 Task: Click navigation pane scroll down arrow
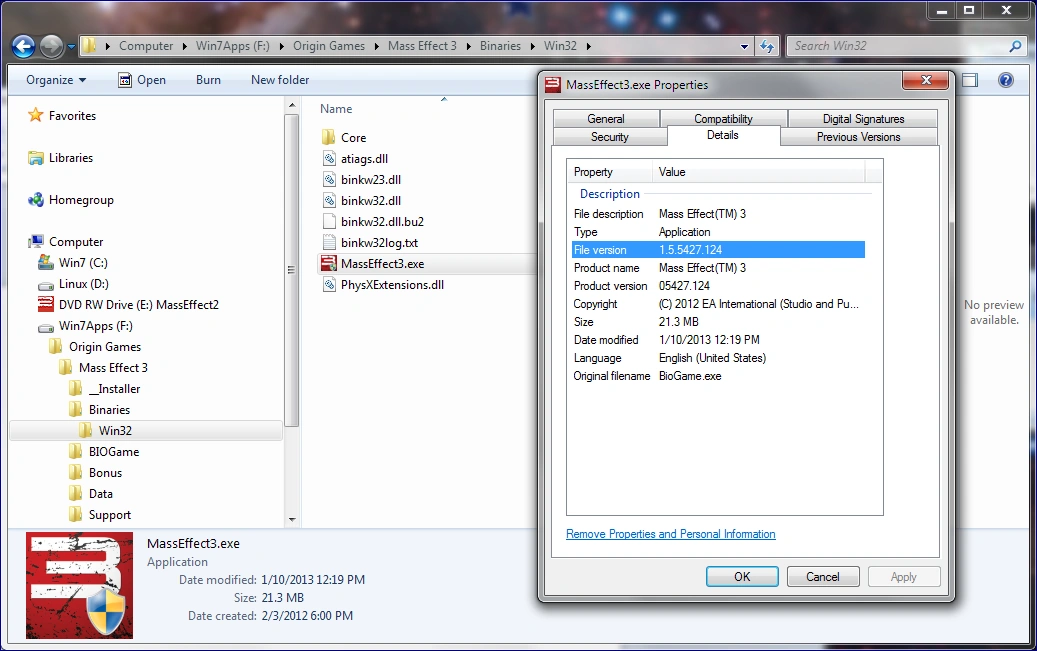pyautogui.click(x=292, y=520)
